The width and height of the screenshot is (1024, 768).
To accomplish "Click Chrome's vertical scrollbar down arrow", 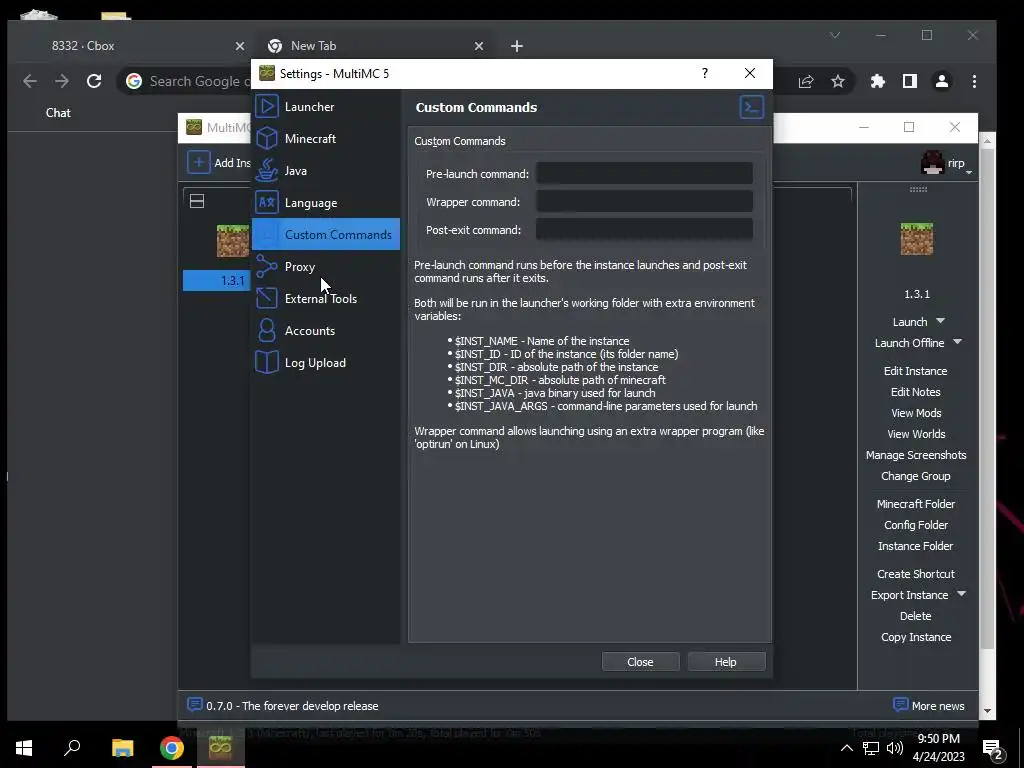I will (987, 711).
